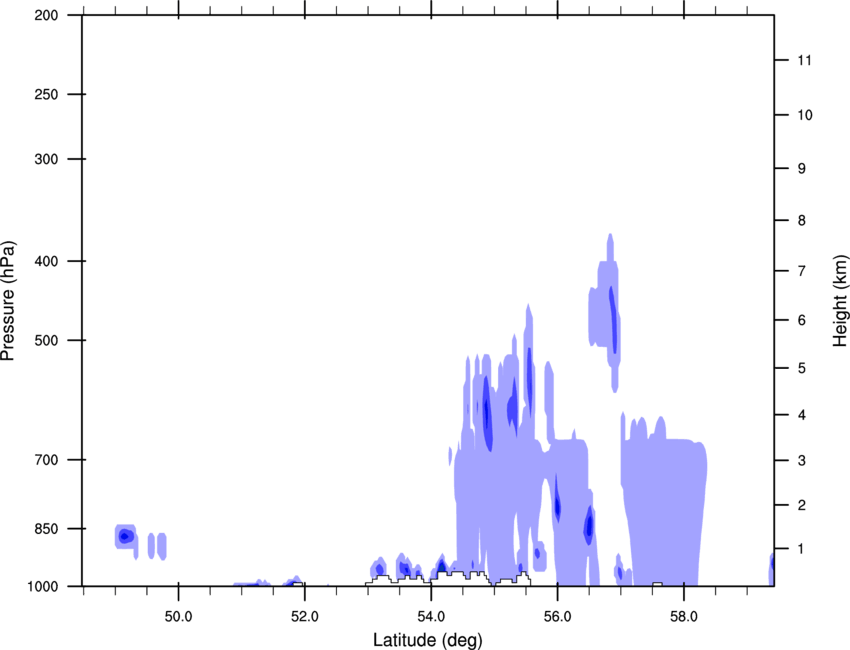
Task: Click the elevated cloud patch near 450 hPa, 57 degrees
Action: pos(605,313)
